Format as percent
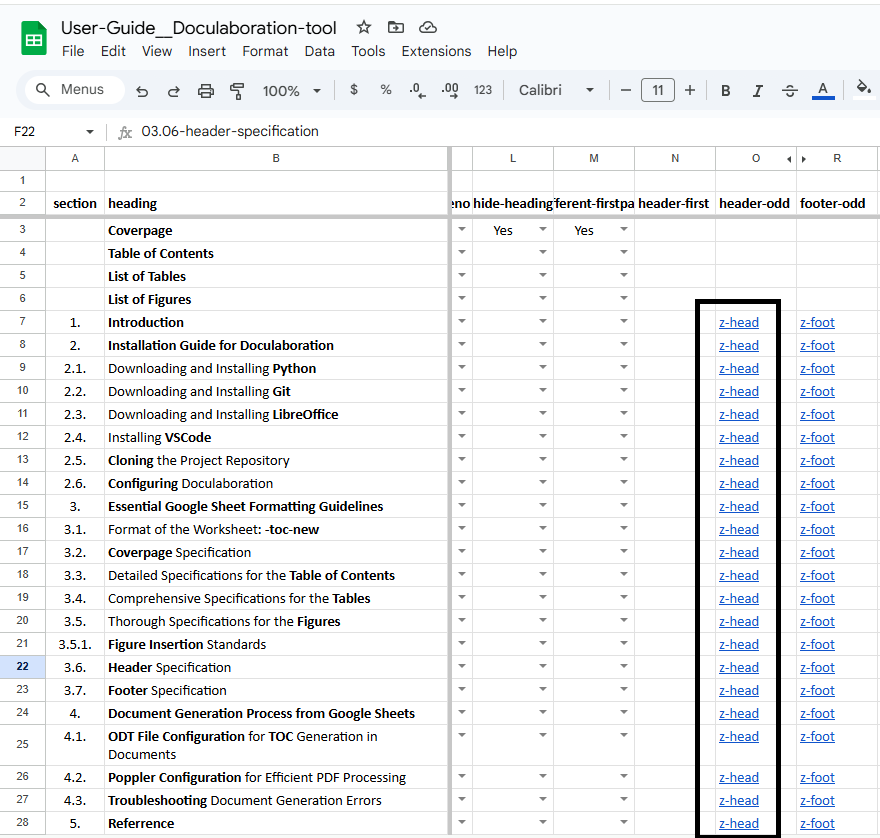This screenshot has height=838, width=880. click(x=386, y=89)
